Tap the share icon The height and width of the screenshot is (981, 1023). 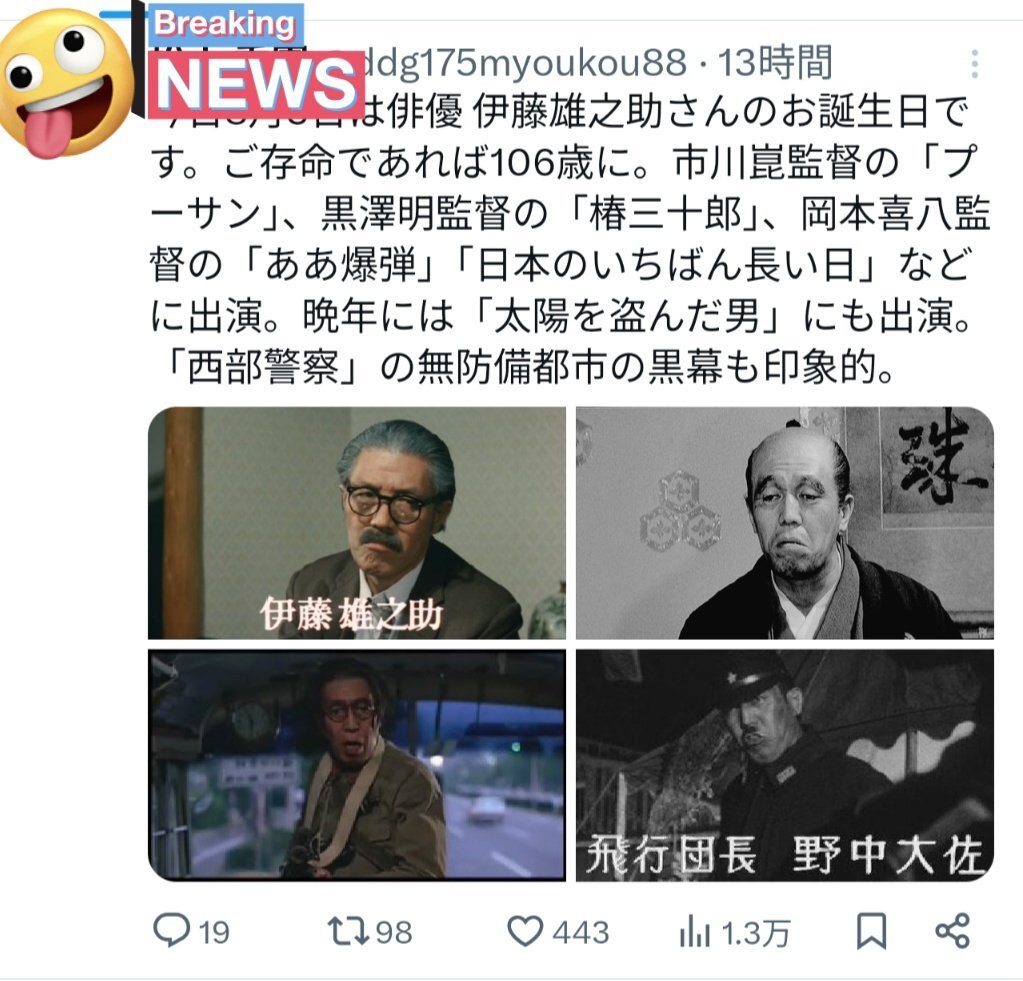953,931
